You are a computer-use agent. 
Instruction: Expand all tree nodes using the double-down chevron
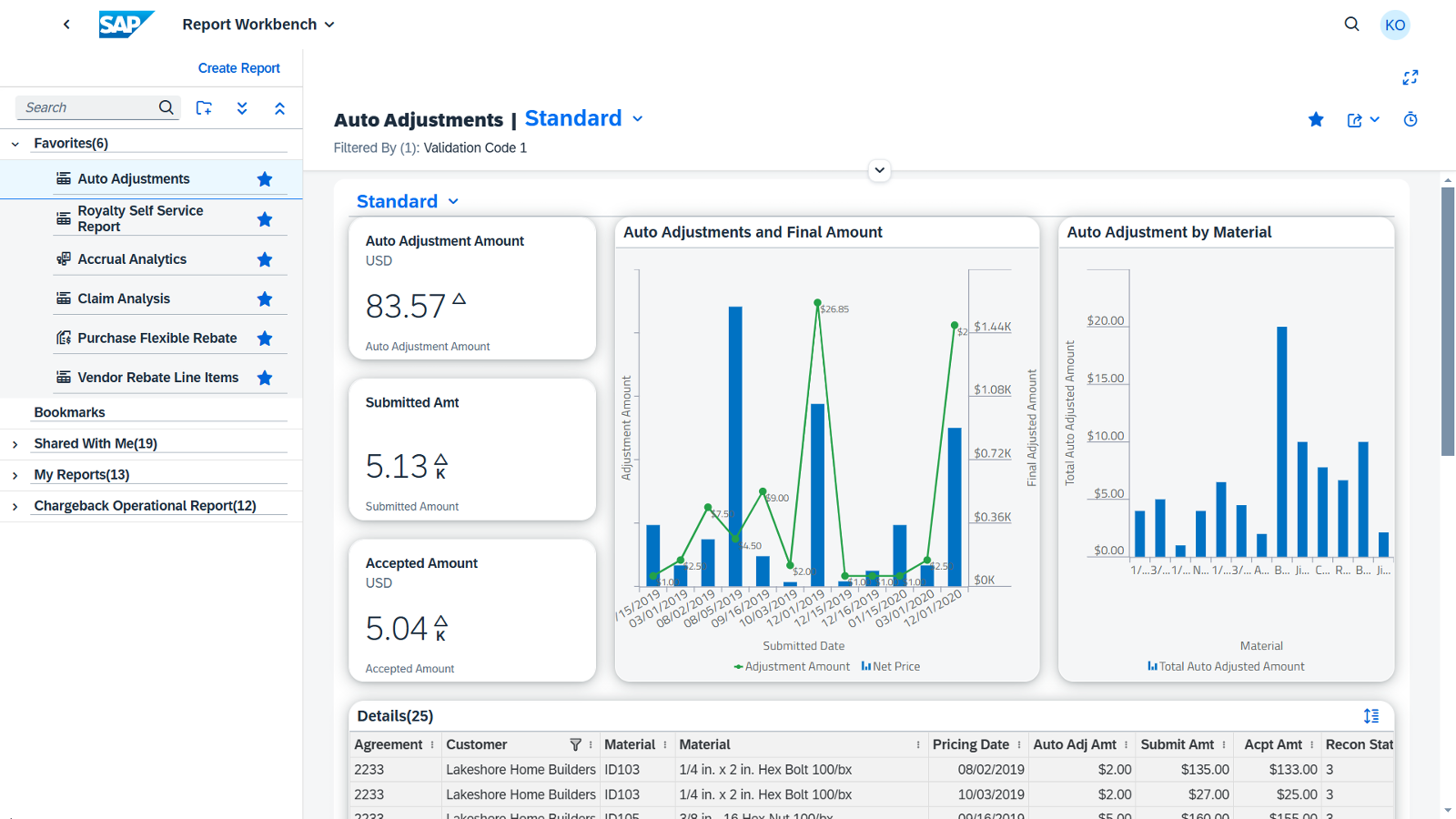click(242, 107)
